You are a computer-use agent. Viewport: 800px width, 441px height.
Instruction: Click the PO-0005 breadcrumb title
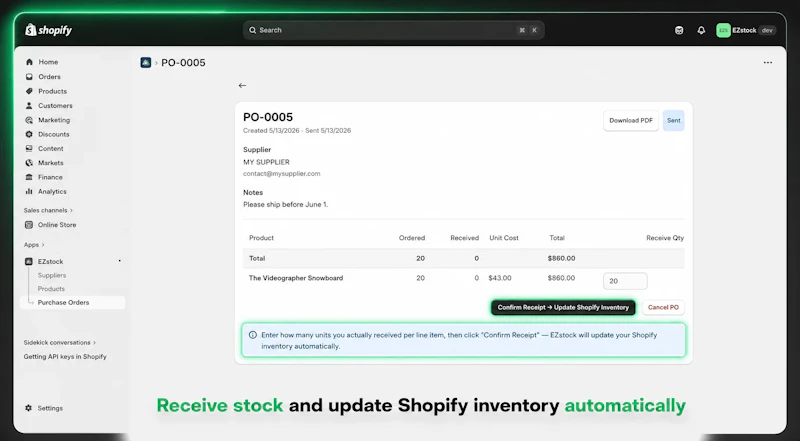(x=183, y=62)
